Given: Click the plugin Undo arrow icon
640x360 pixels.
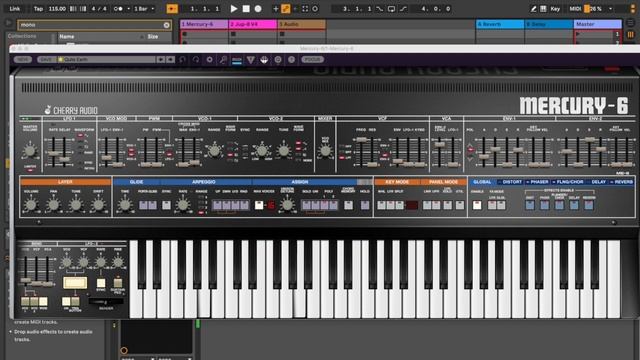Looking at the screenshot, I should tap(182, 60).
